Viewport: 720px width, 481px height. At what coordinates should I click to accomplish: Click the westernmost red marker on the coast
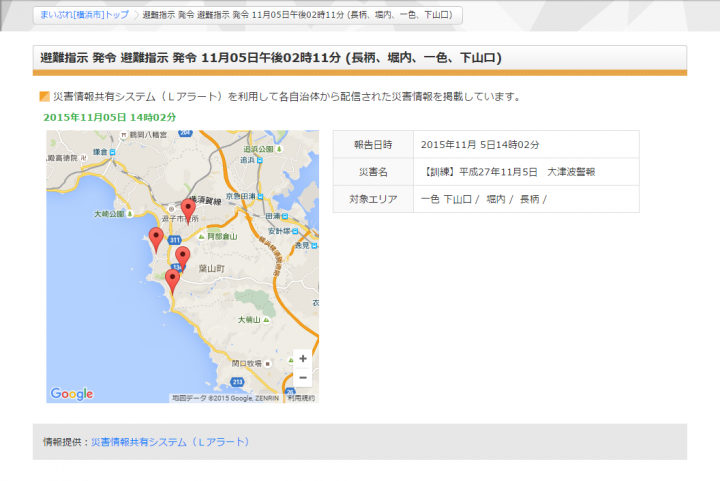155,238
